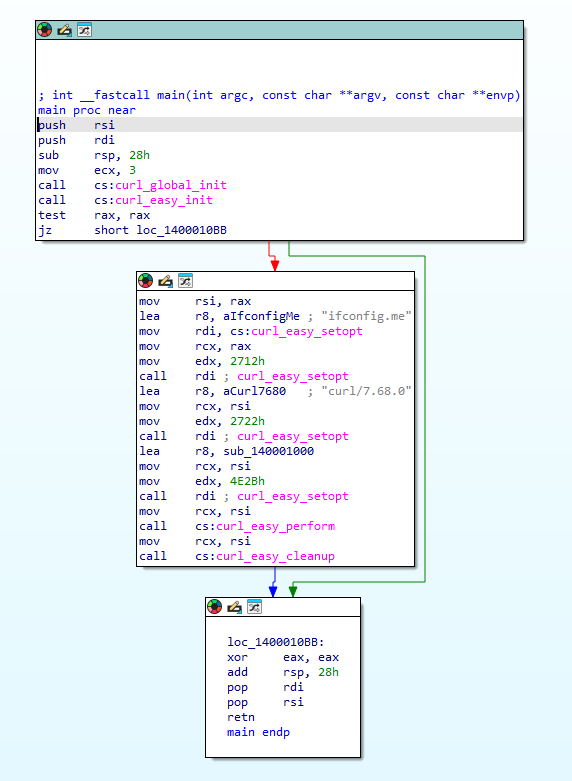
Task: Click the curl_easy_perform call
Action: [x=276, y=526]
